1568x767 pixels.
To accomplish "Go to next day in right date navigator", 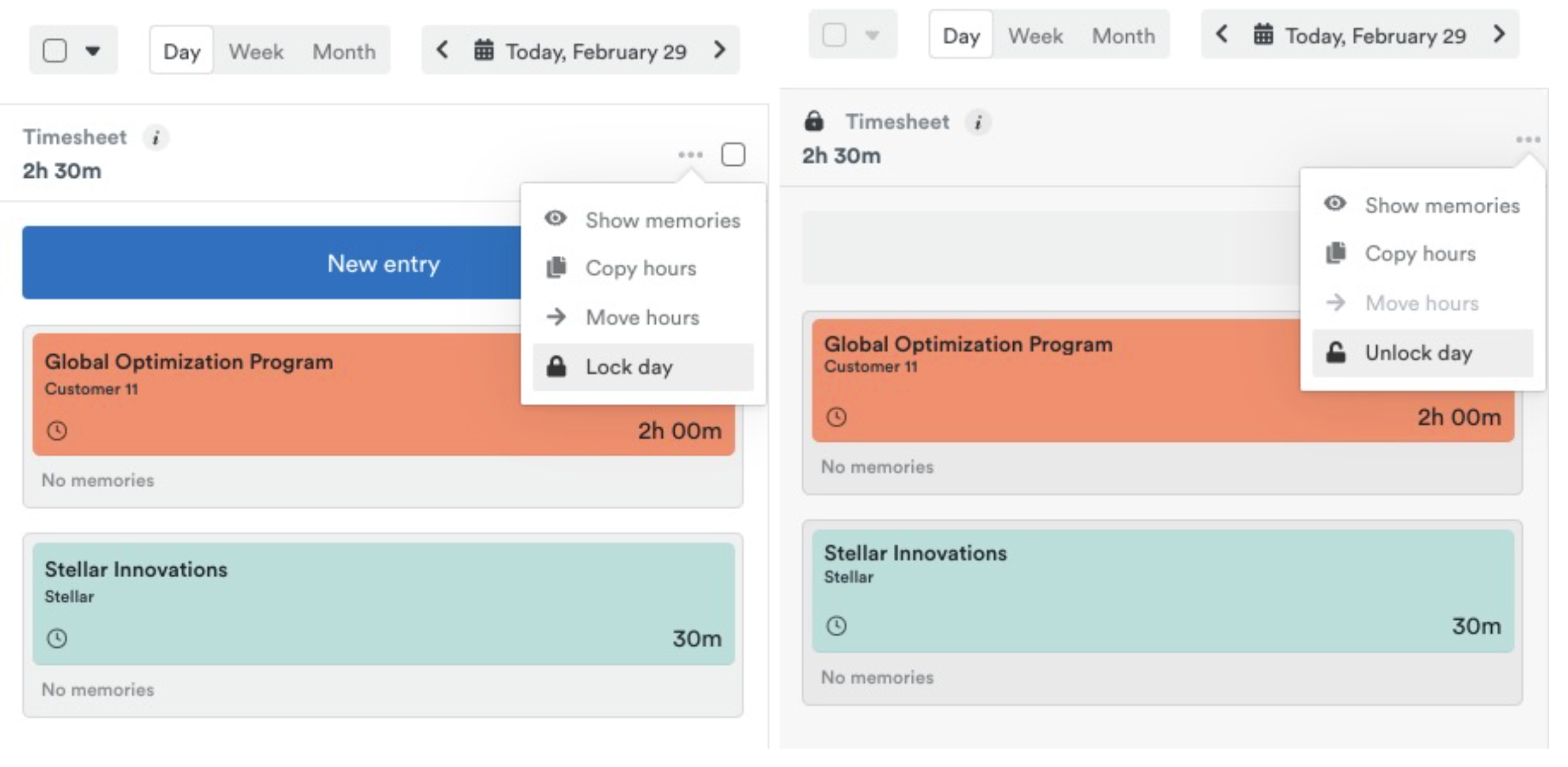I will [1499, 34].
